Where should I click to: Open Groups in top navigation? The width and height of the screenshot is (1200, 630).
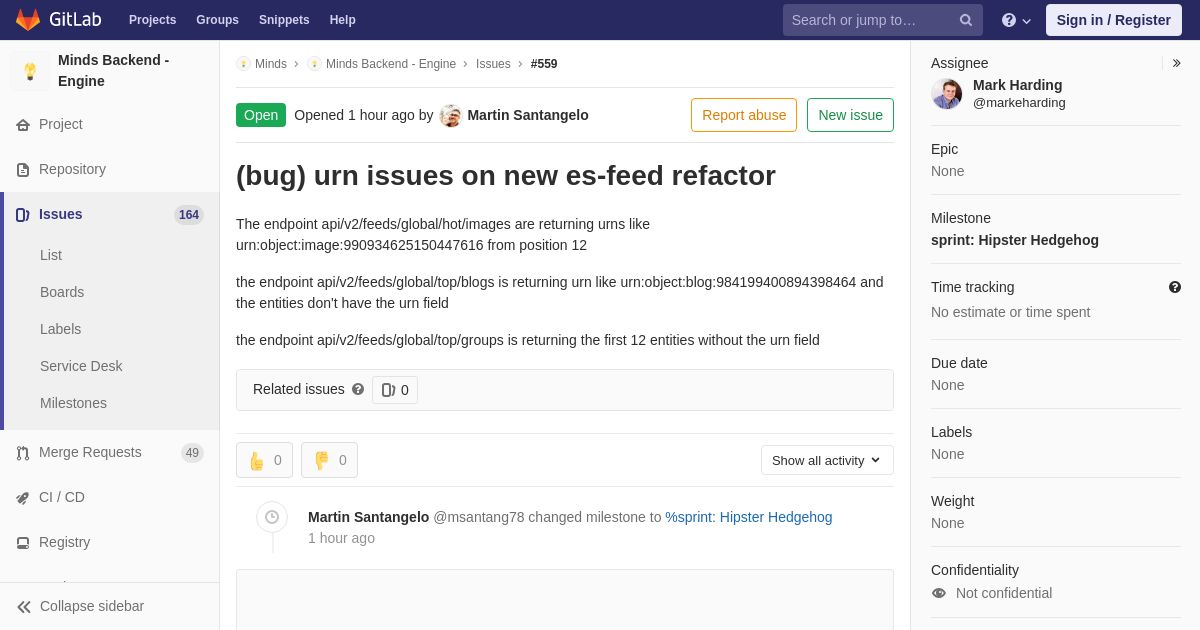[x=217, y=20]
